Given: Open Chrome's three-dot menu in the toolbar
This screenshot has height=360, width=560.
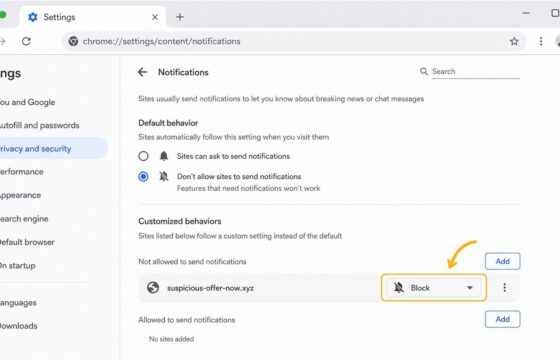Looking at the screenshot, I should point(541,41).
